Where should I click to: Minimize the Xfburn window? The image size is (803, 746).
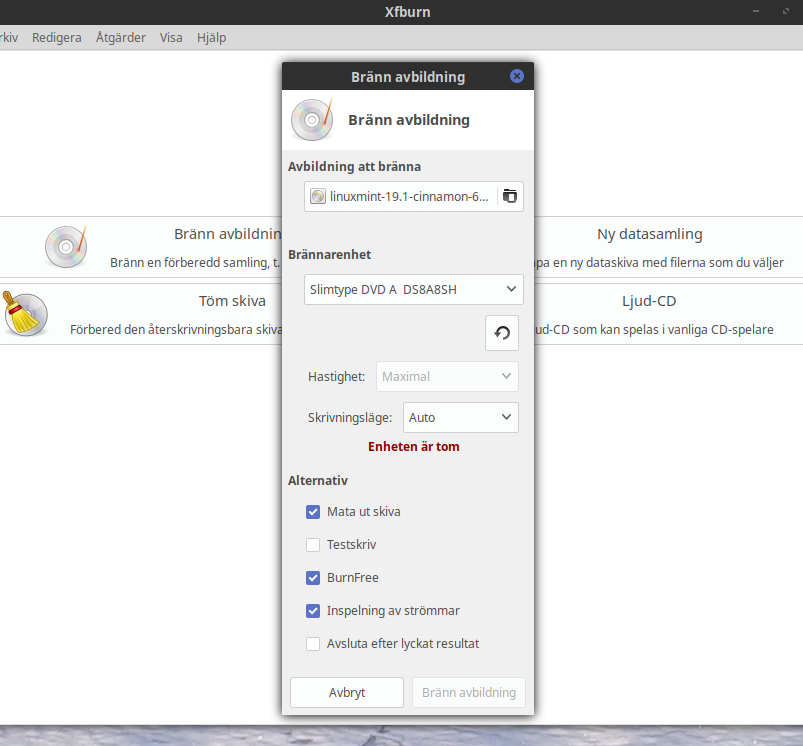coord(756,11)
